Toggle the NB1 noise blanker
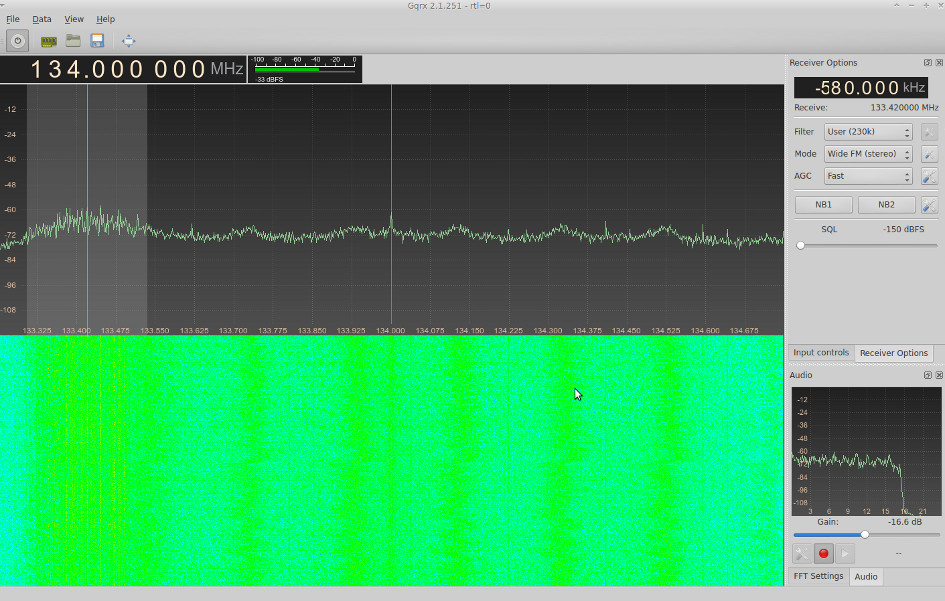This screenshot has width=945, height=601. pos(824,205)
